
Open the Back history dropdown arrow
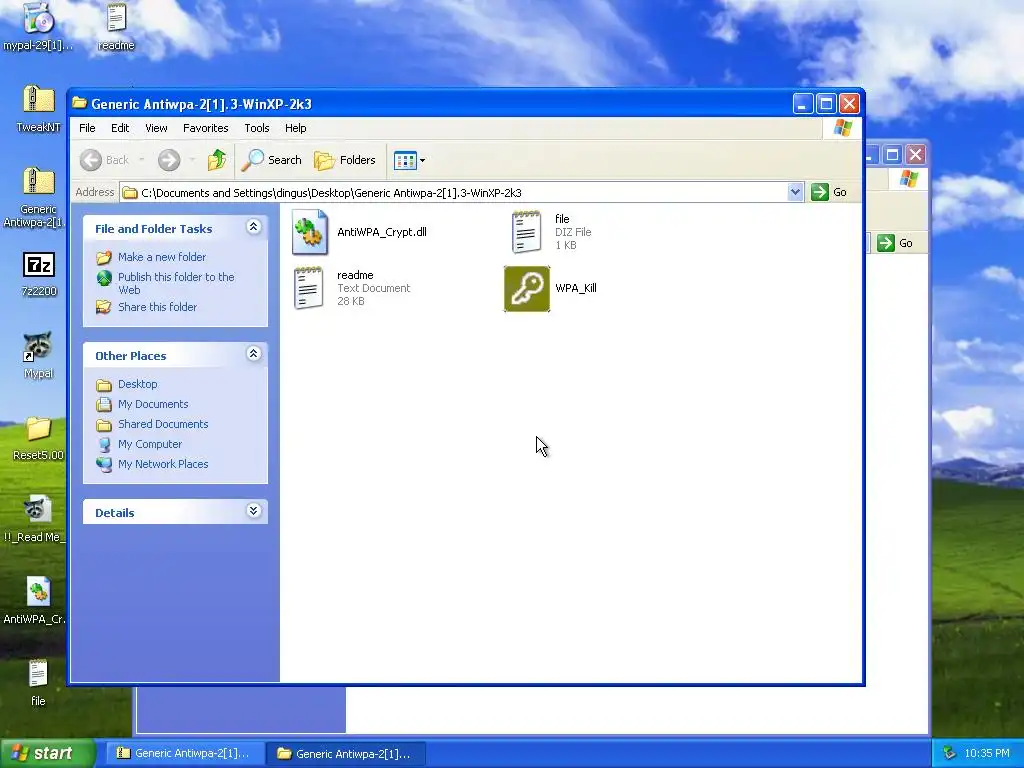tap(141, 160)
